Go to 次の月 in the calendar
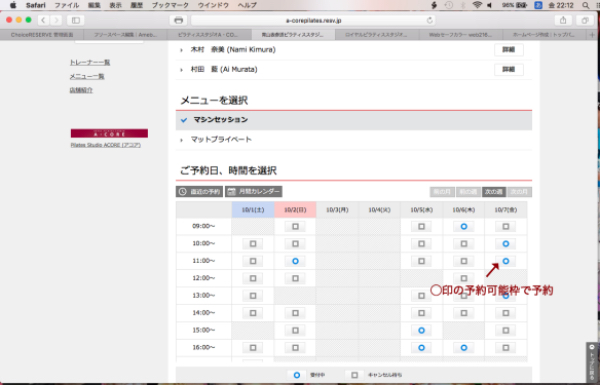This screenshot has height=385, width=600. point(519,192)
